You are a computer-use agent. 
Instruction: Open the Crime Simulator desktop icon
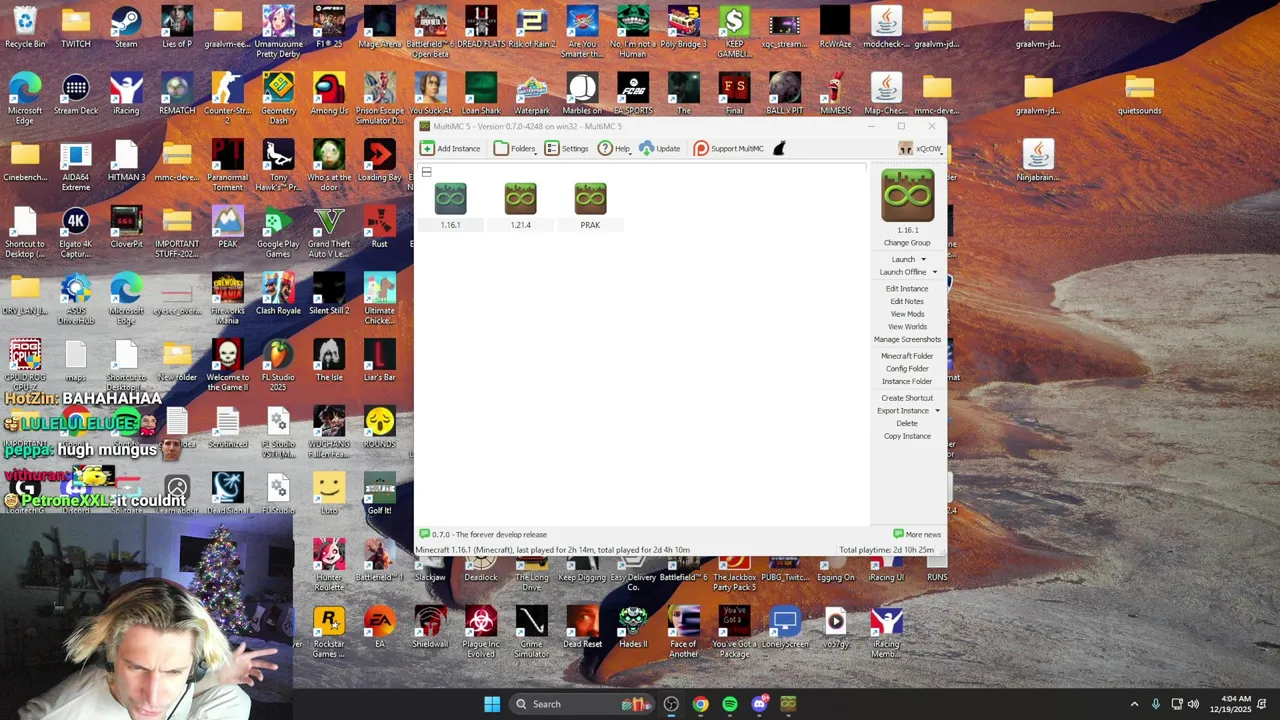[x=531, y=632]
